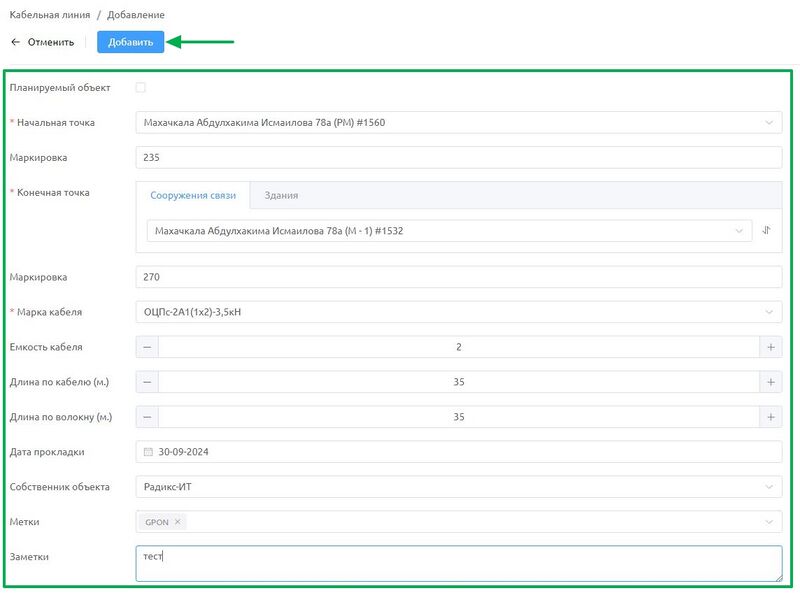Screen dimensions: 800x593
Task: Expand the Начальная точка dropdown
Action: tap(768, 122)
